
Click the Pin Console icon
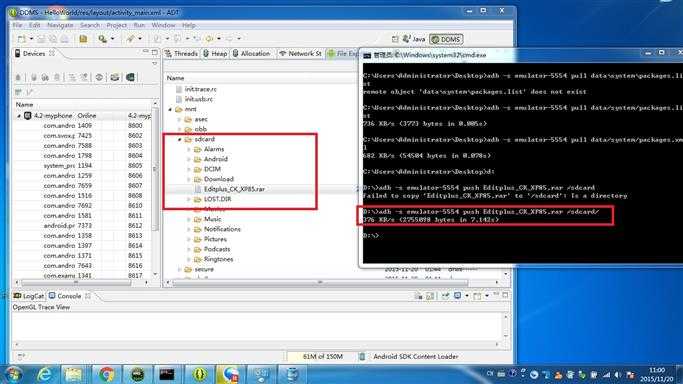445,296
